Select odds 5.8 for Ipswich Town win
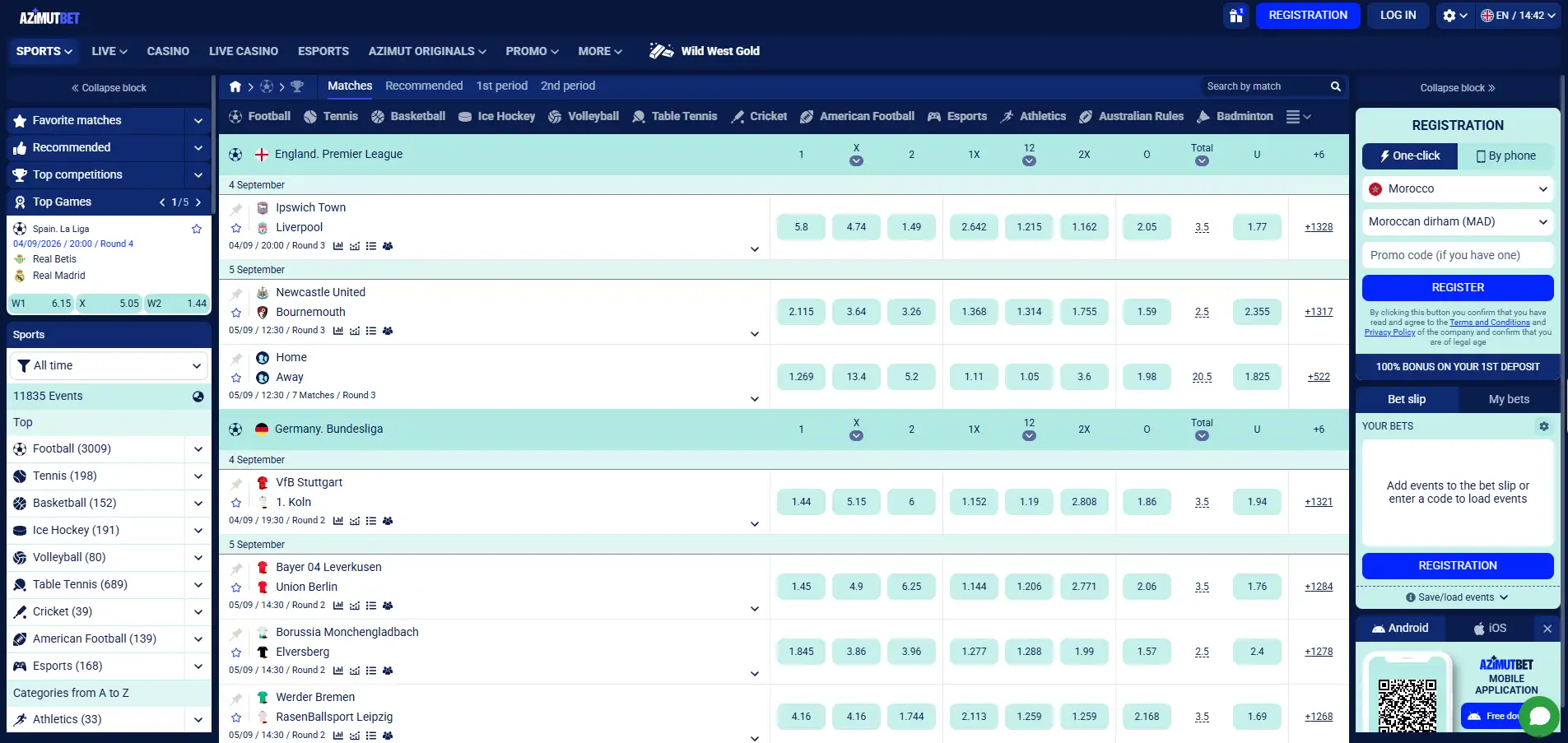Image resolution: width=1568 pixels, height=743 pixels. click(x=801, y=227)
